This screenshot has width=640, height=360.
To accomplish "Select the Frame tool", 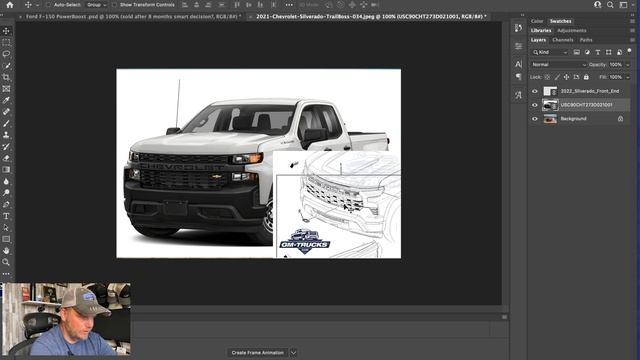I will click(6, 89).
